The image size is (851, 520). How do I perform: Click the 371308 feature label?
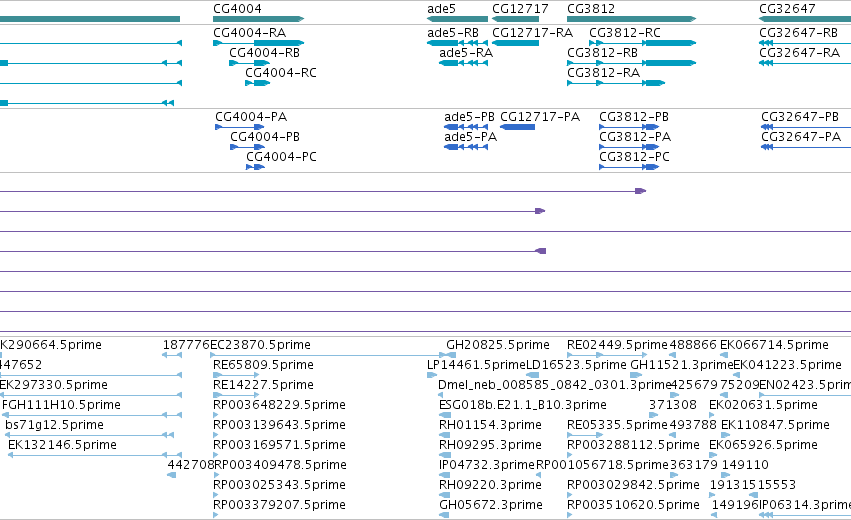tap(672, 405)
